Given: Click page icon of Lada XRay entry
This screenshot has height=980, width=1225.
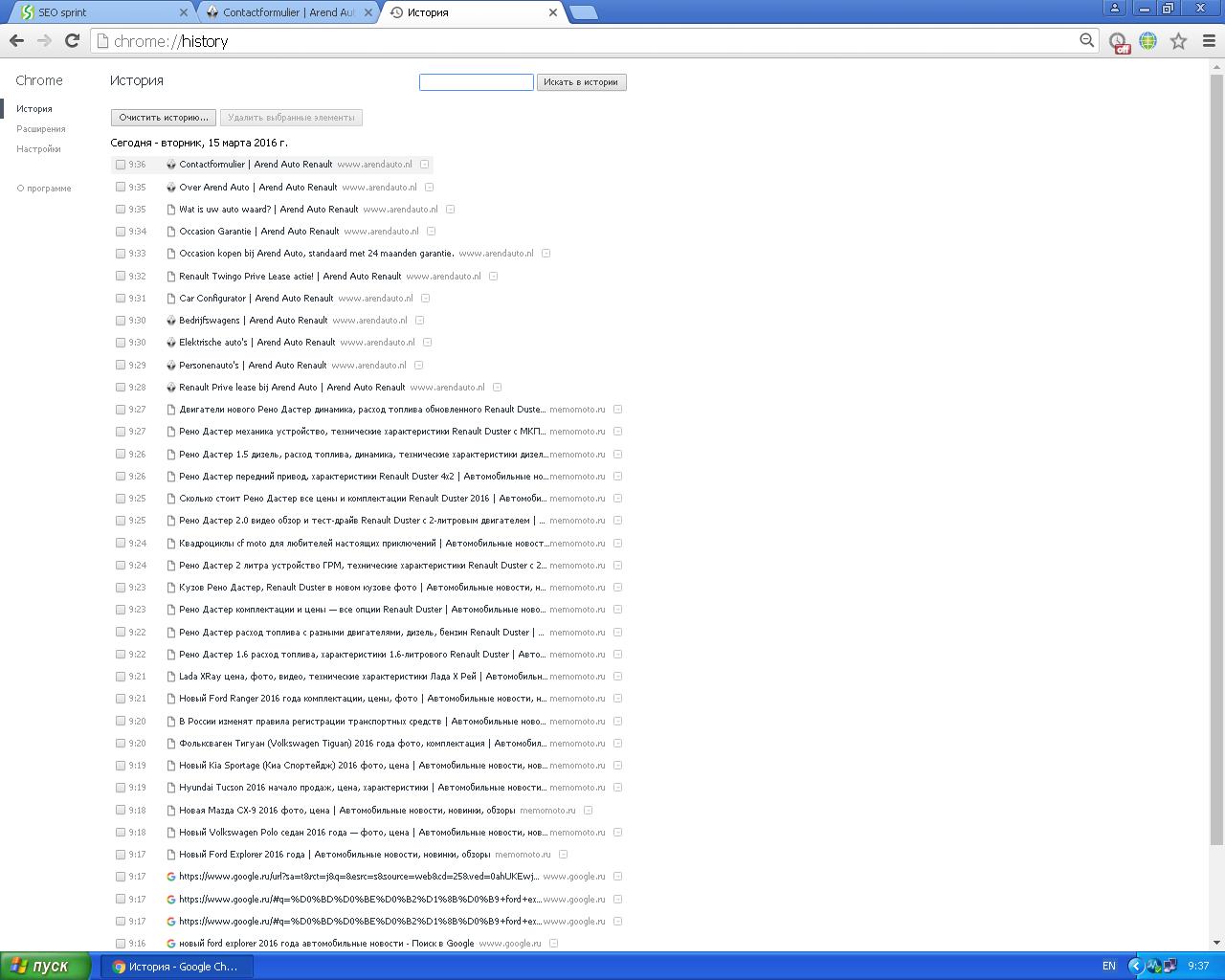Looking at the screenshot, I should click(171, 677).
